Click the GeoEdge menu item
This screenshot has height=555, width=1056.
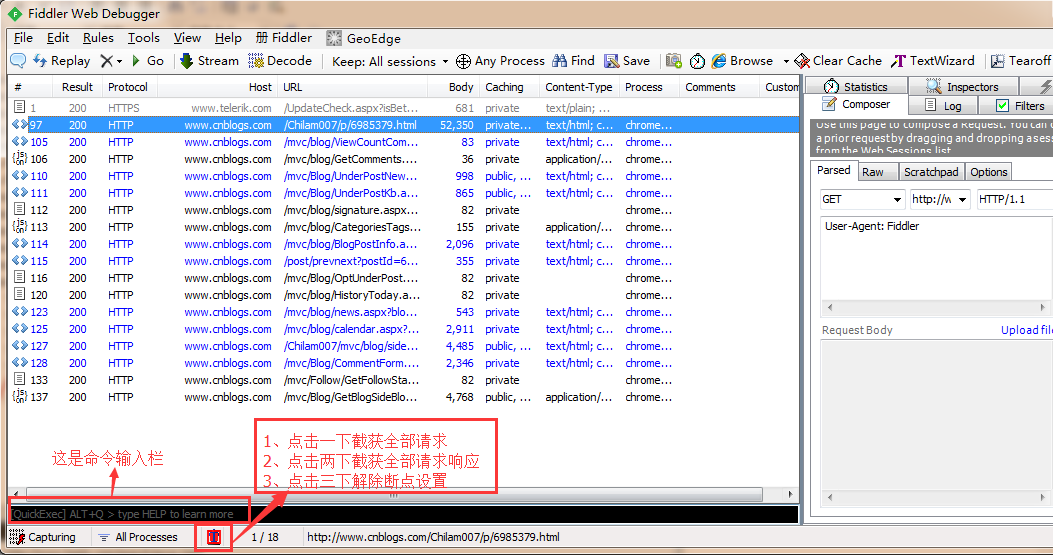364,38
